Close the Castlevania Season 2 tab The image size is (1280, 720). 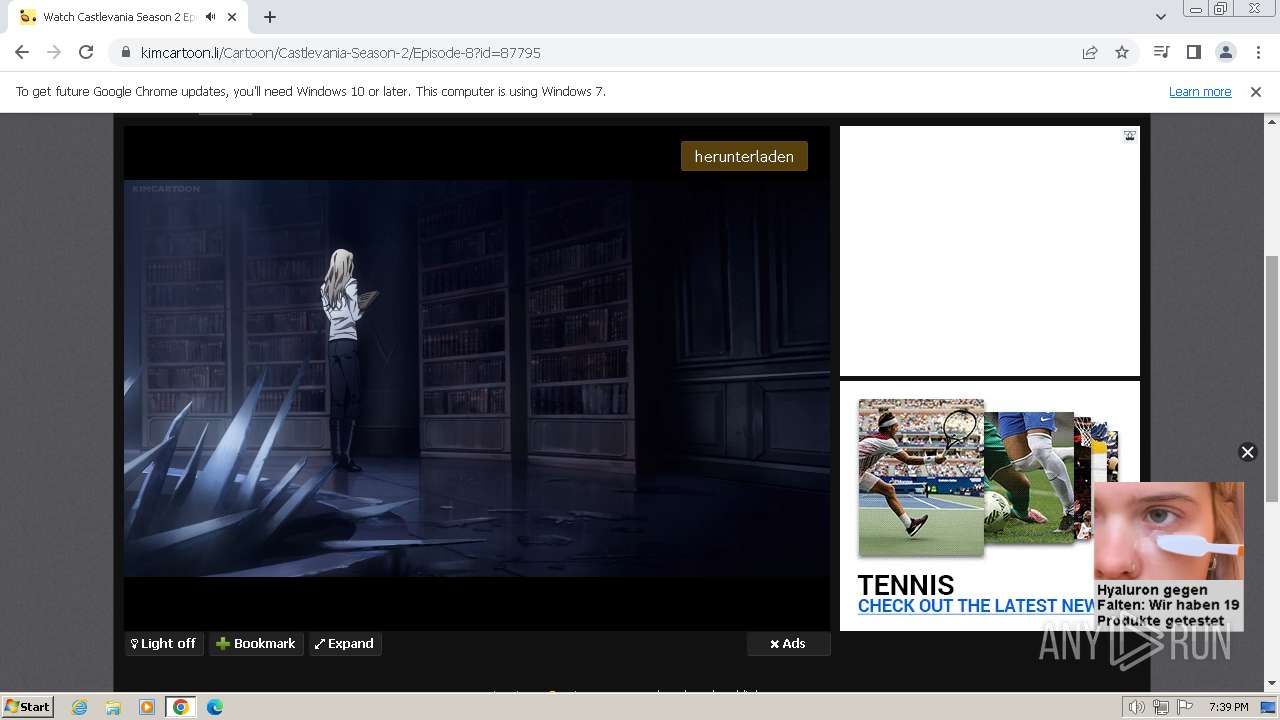[233, 17]
